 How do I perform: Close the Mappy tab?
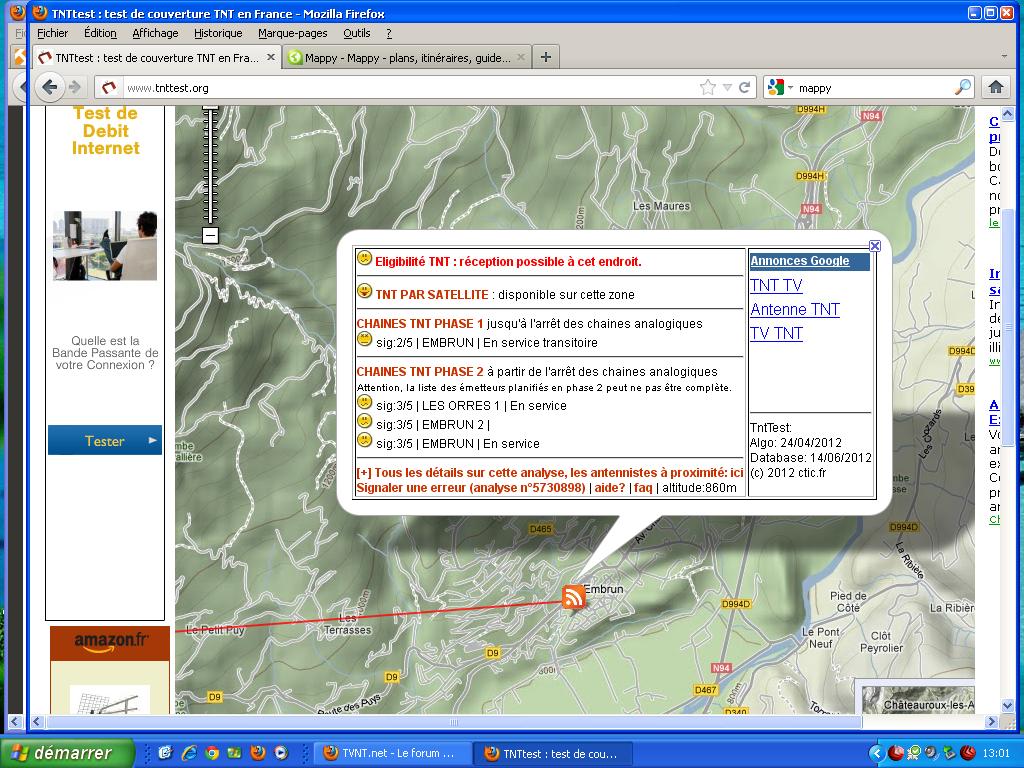pyautogui.click(x=520, y=57)
